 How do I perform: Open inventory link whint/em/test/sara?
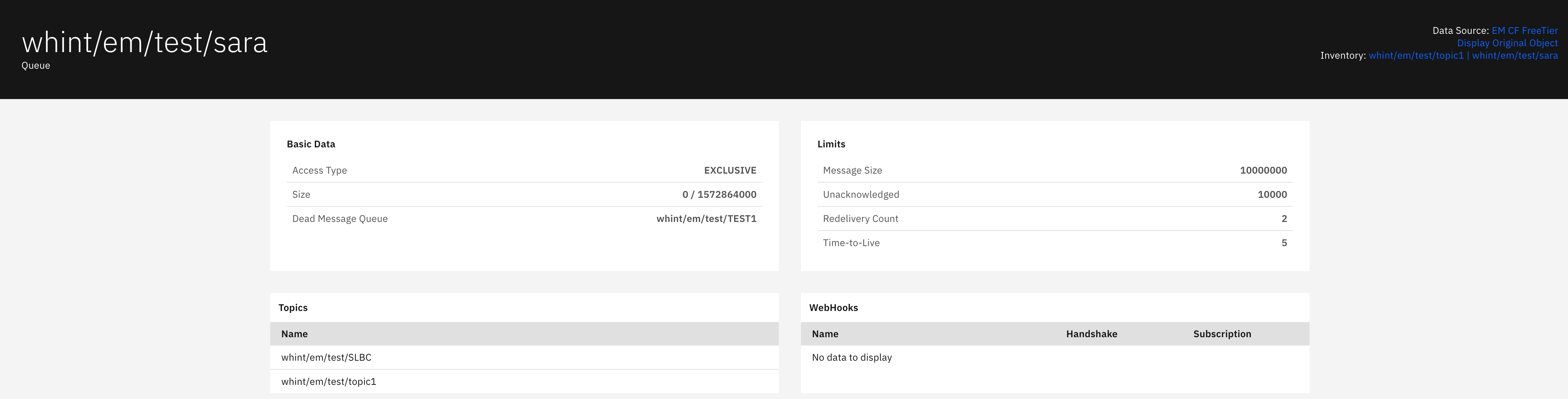coord(1514,55)
